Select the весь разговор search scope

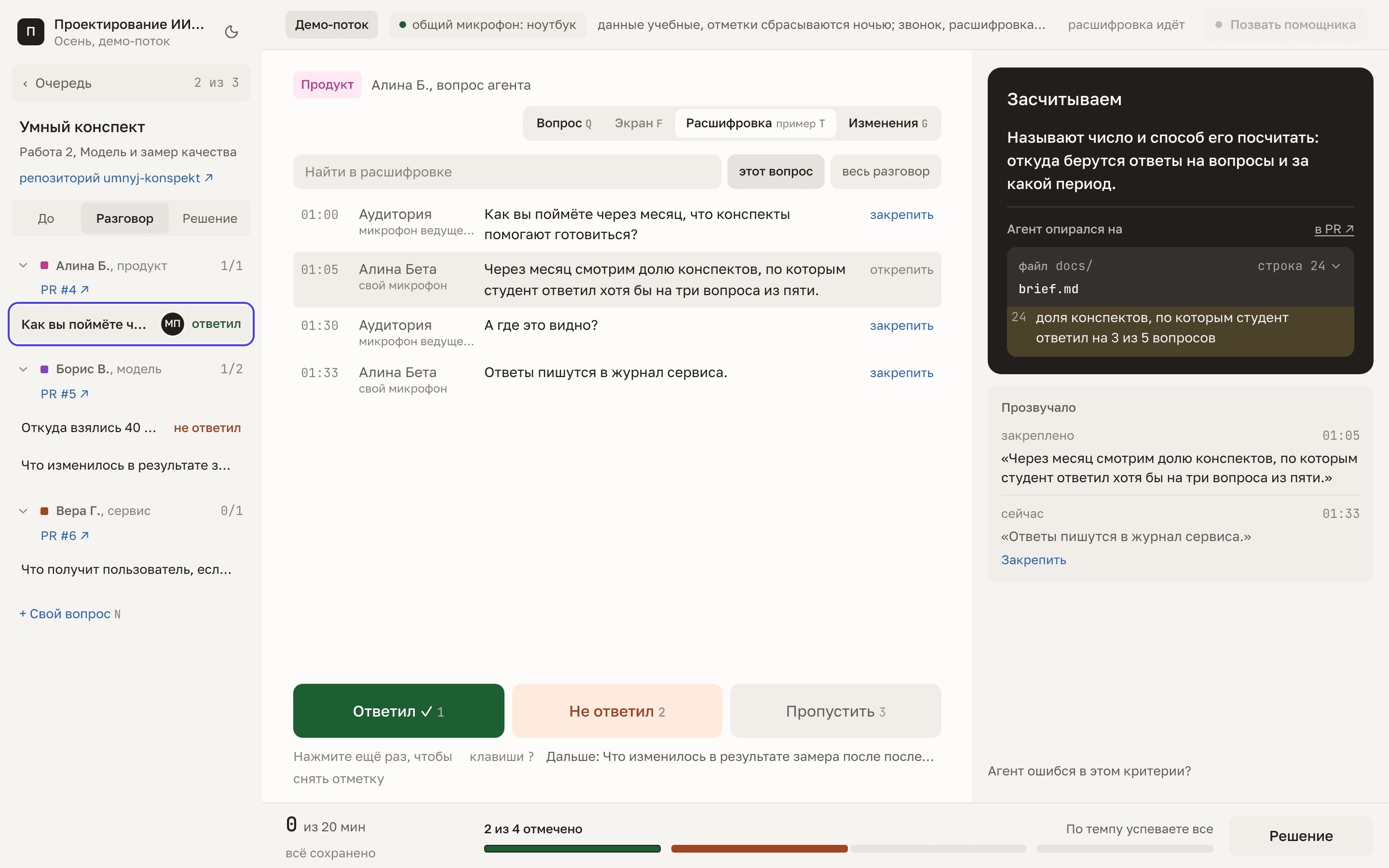click(885, 172)
